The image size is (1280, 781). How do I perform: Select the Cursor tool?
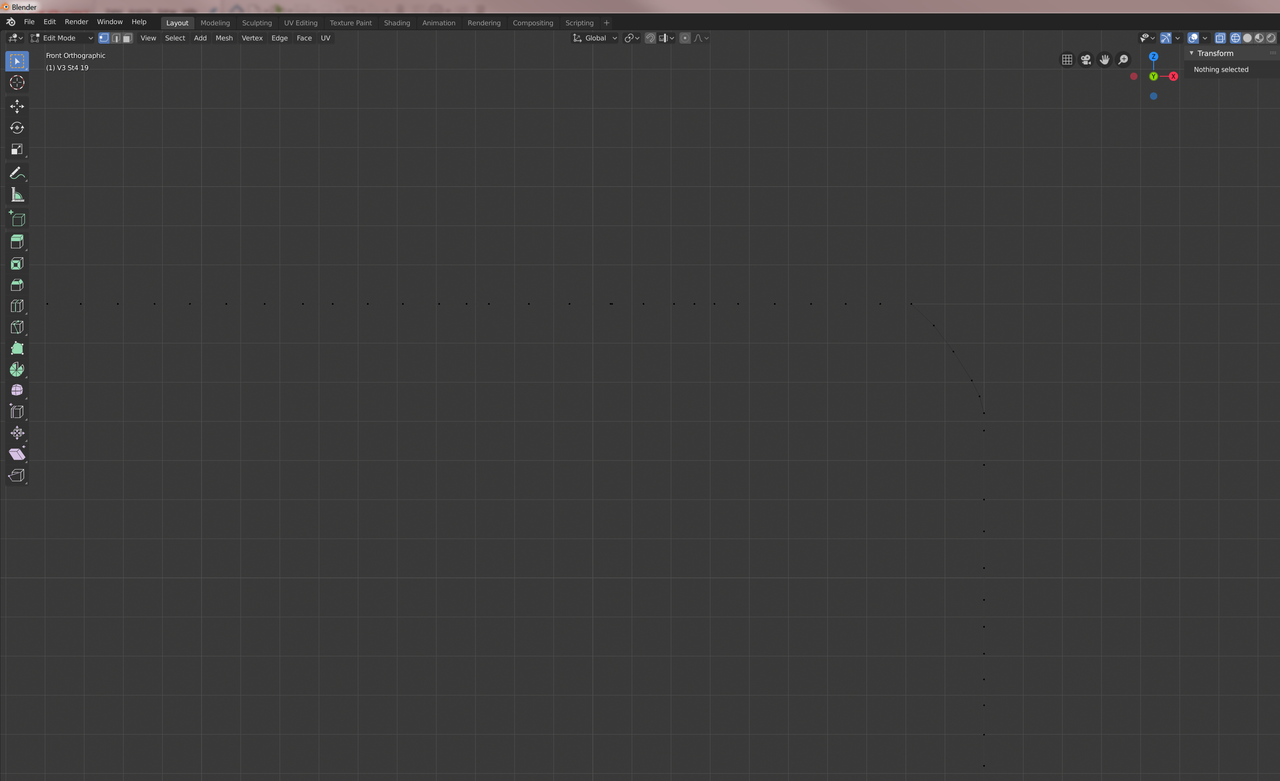click(17, 83)
